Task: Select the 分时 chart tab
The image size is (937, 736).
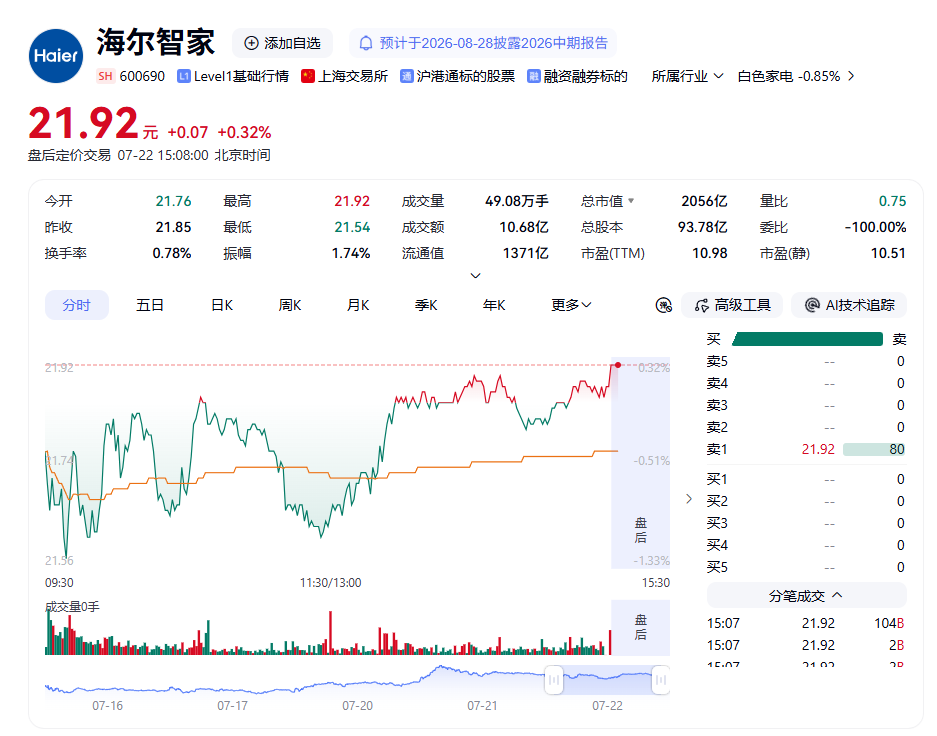Action: pyautogui.click(x=76, y=305)
